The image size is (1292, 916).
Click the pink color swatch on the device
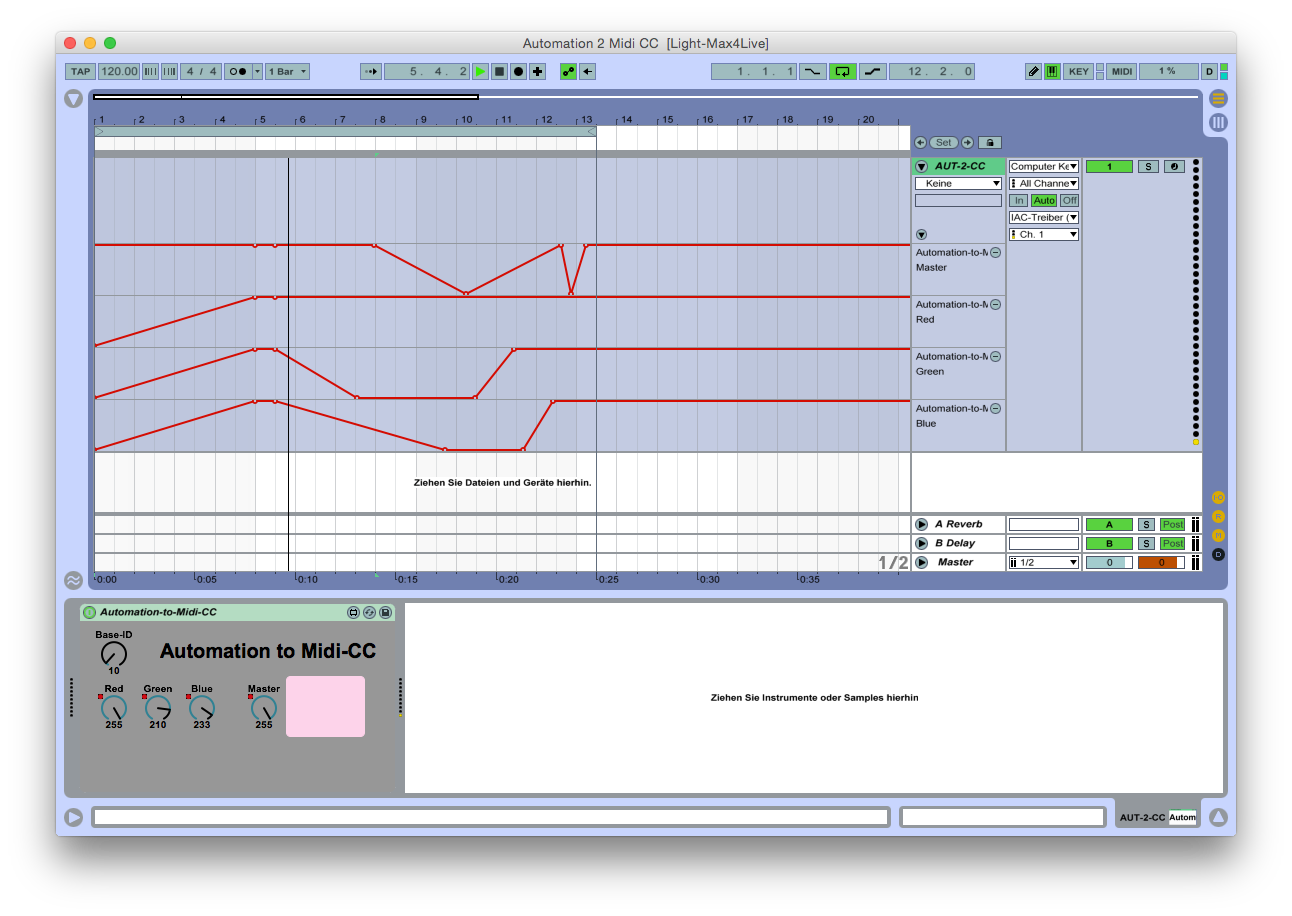tap(325, 706)
